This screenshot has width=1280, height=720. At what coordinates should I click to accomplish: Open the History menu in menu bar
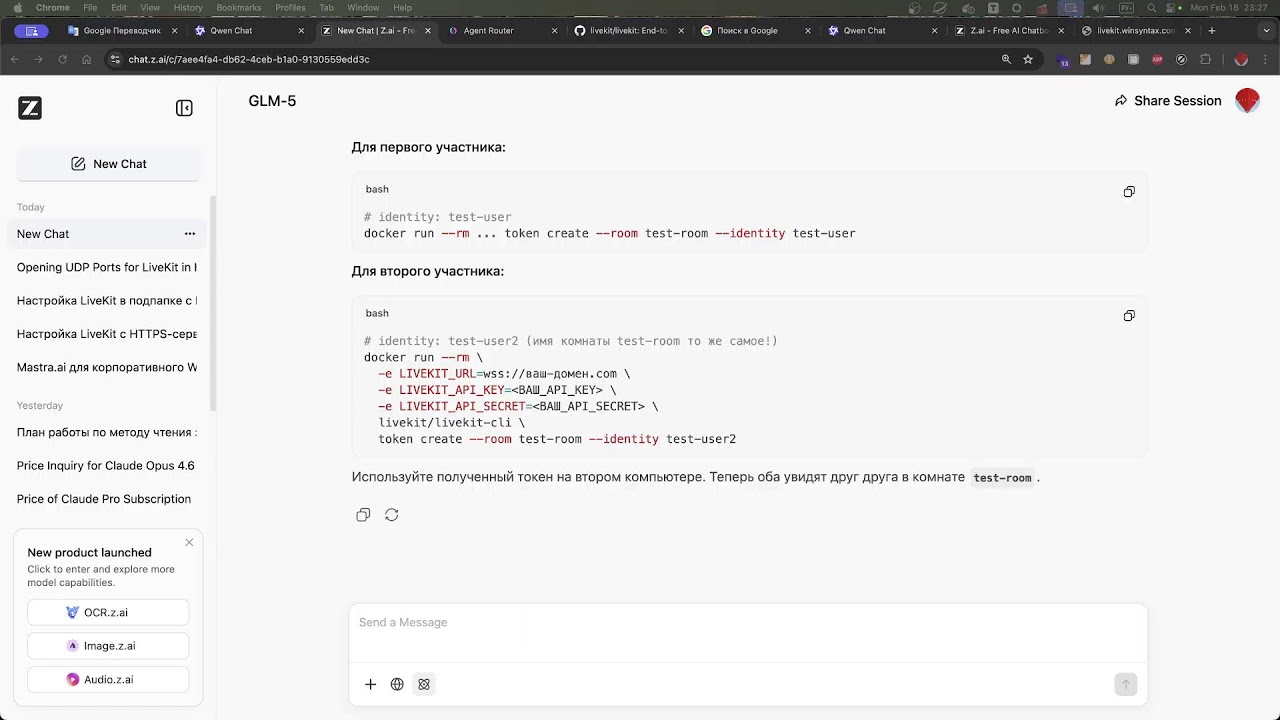[x=188, y=8]
